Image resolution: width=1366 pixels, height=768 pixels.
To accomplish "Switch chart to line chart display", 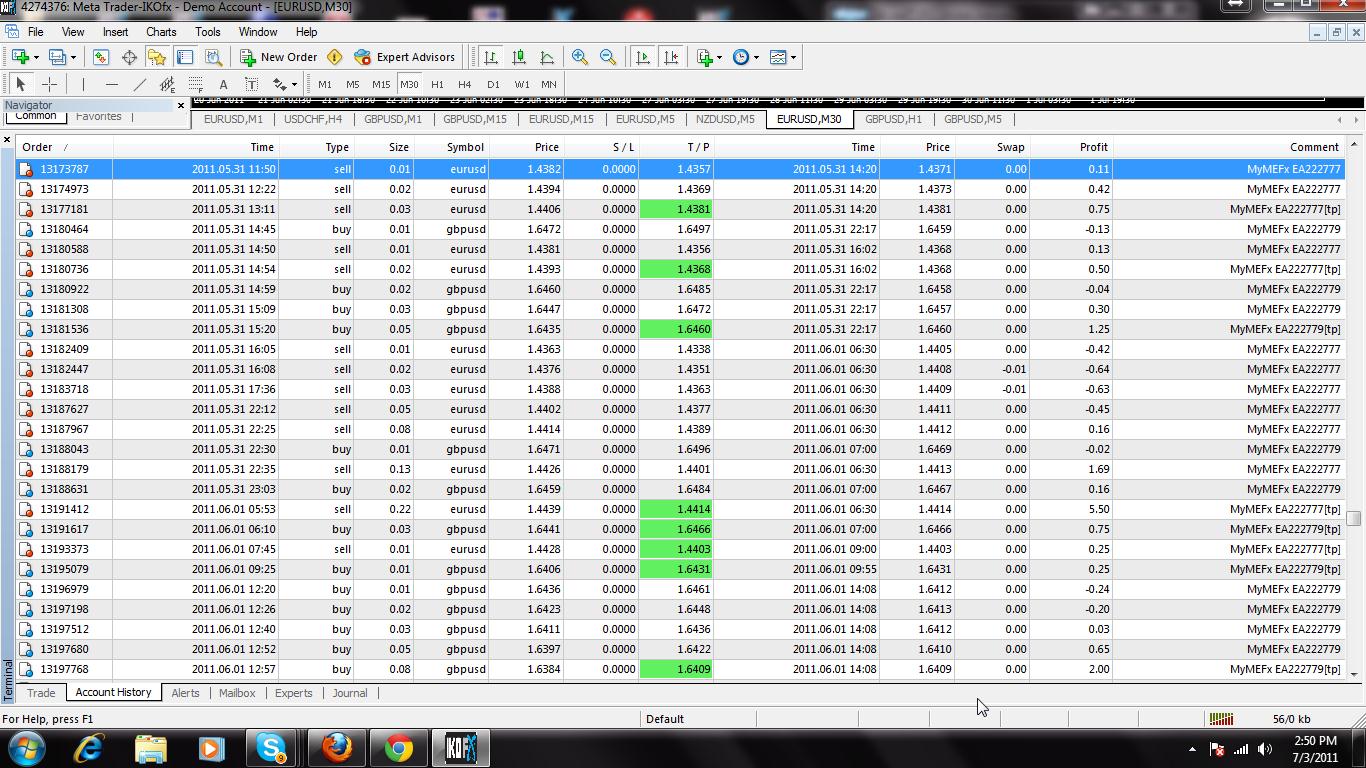I will [547, 57].
